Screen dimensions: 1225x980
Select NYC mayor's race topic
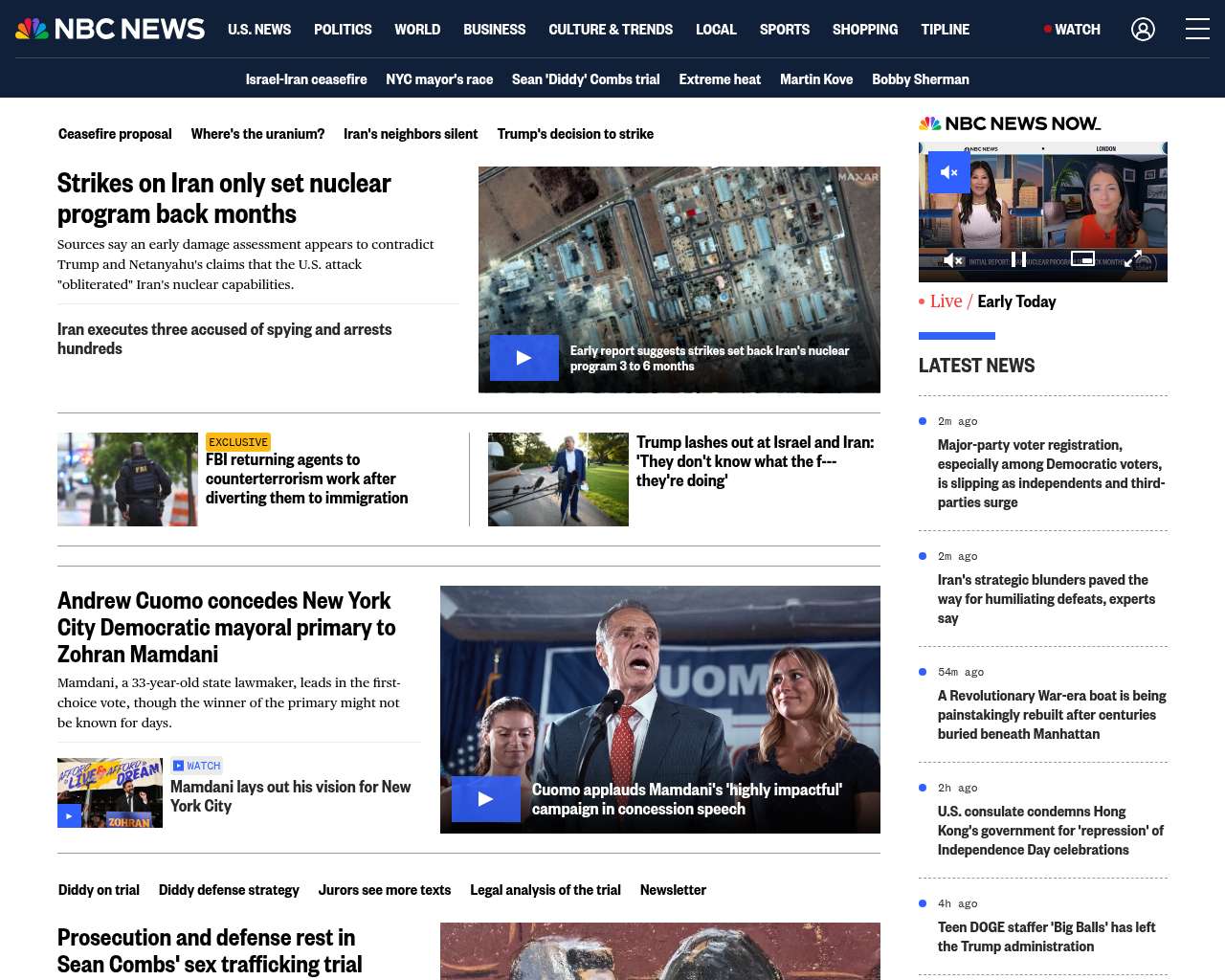click(439, 79)
